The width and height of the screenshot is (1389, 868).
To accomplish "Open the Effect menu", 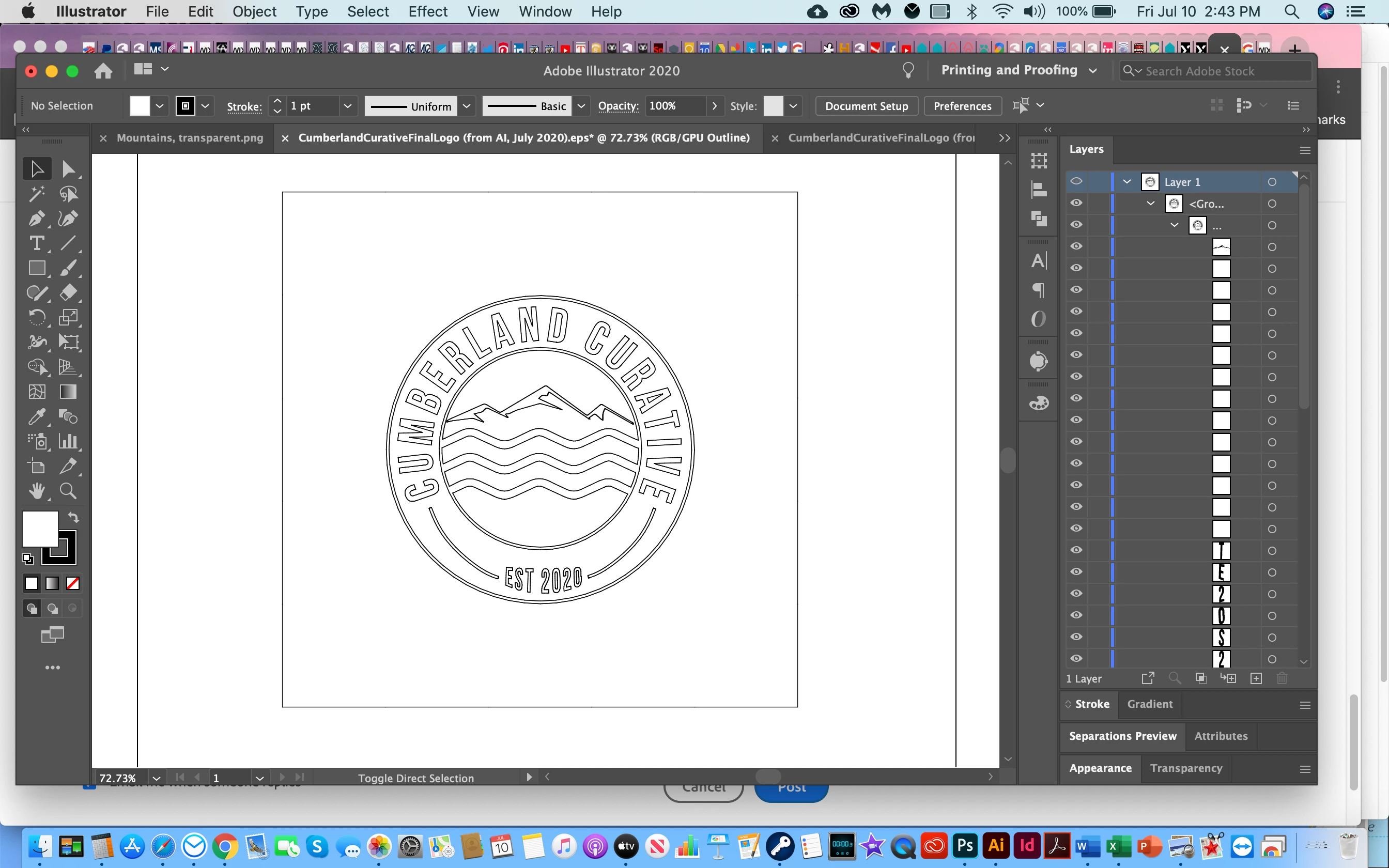I will (428, 11).
